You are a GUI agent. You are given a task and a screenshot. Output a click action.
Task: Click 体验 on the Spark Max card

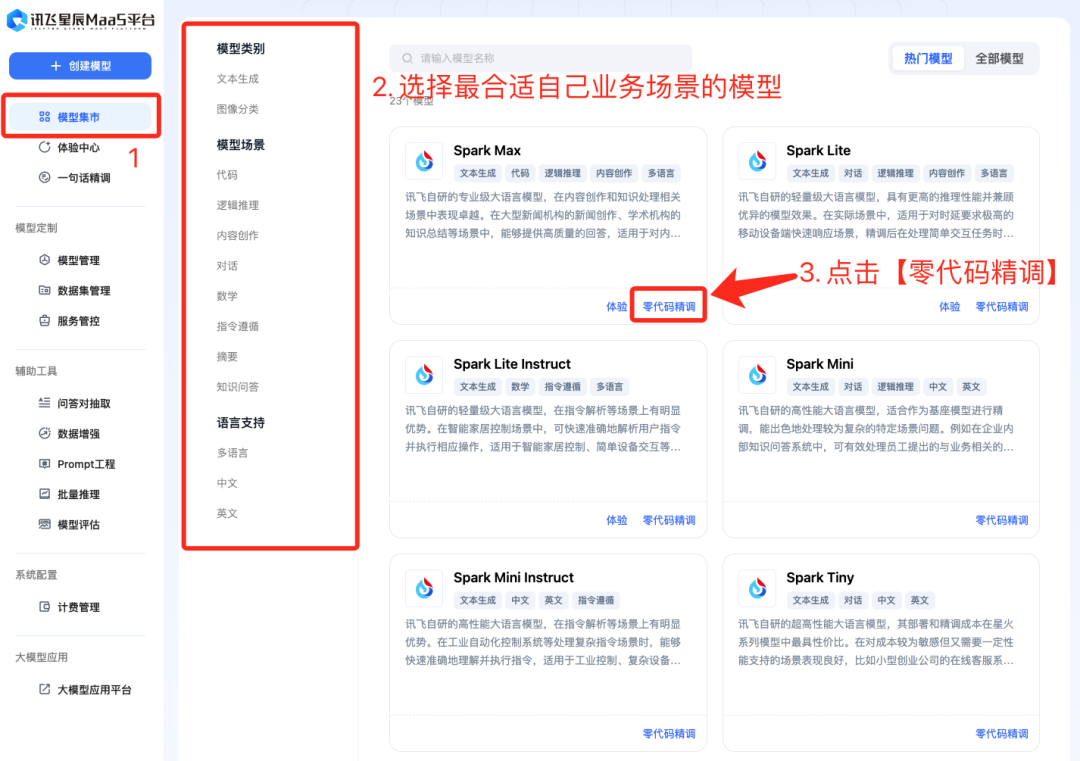(x=616, y=306)
